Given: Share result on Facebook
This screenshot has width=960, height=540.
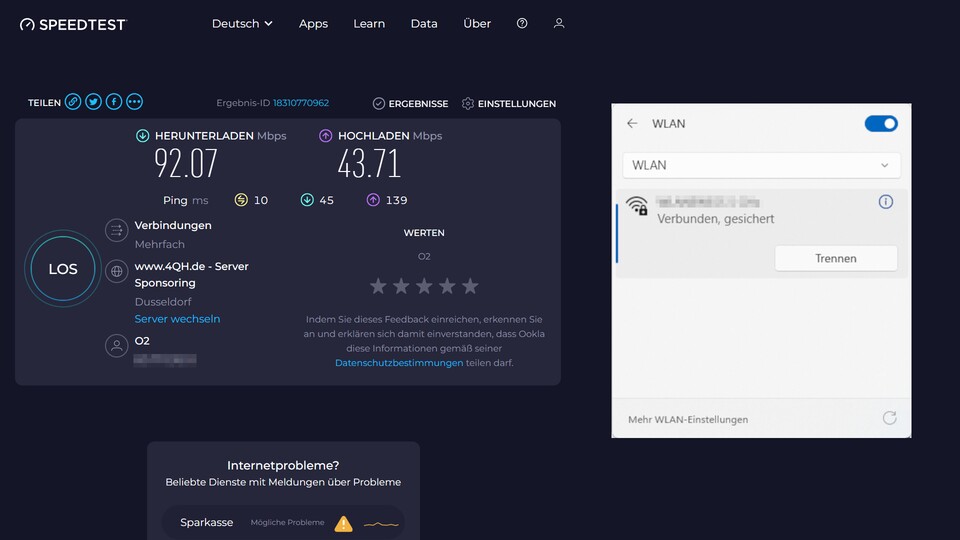Looking at the screenshot, I should [x=114, y=102].
